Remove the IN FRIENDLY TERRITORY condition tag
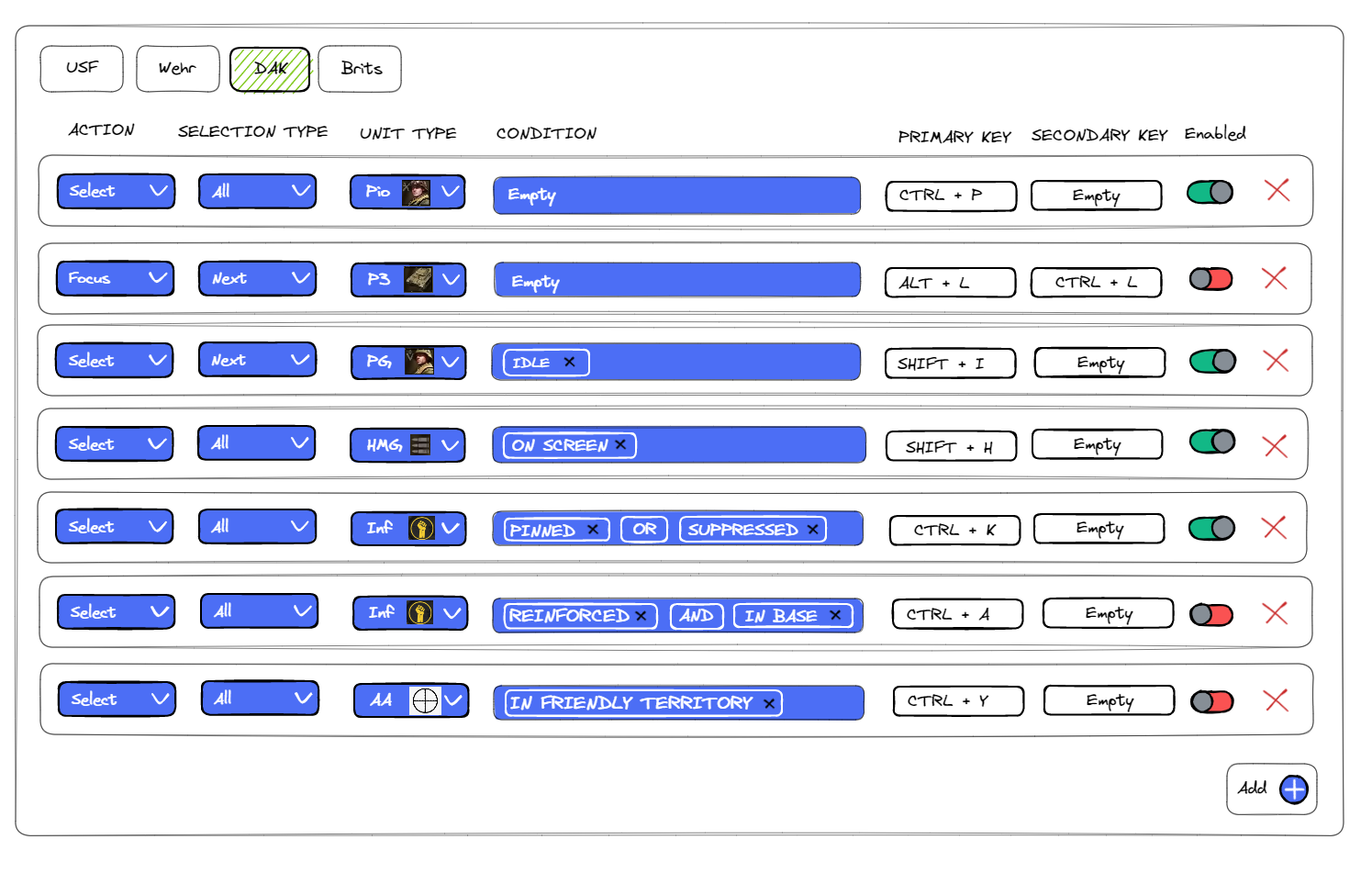 pyautogui.click(x=769, y=704)
